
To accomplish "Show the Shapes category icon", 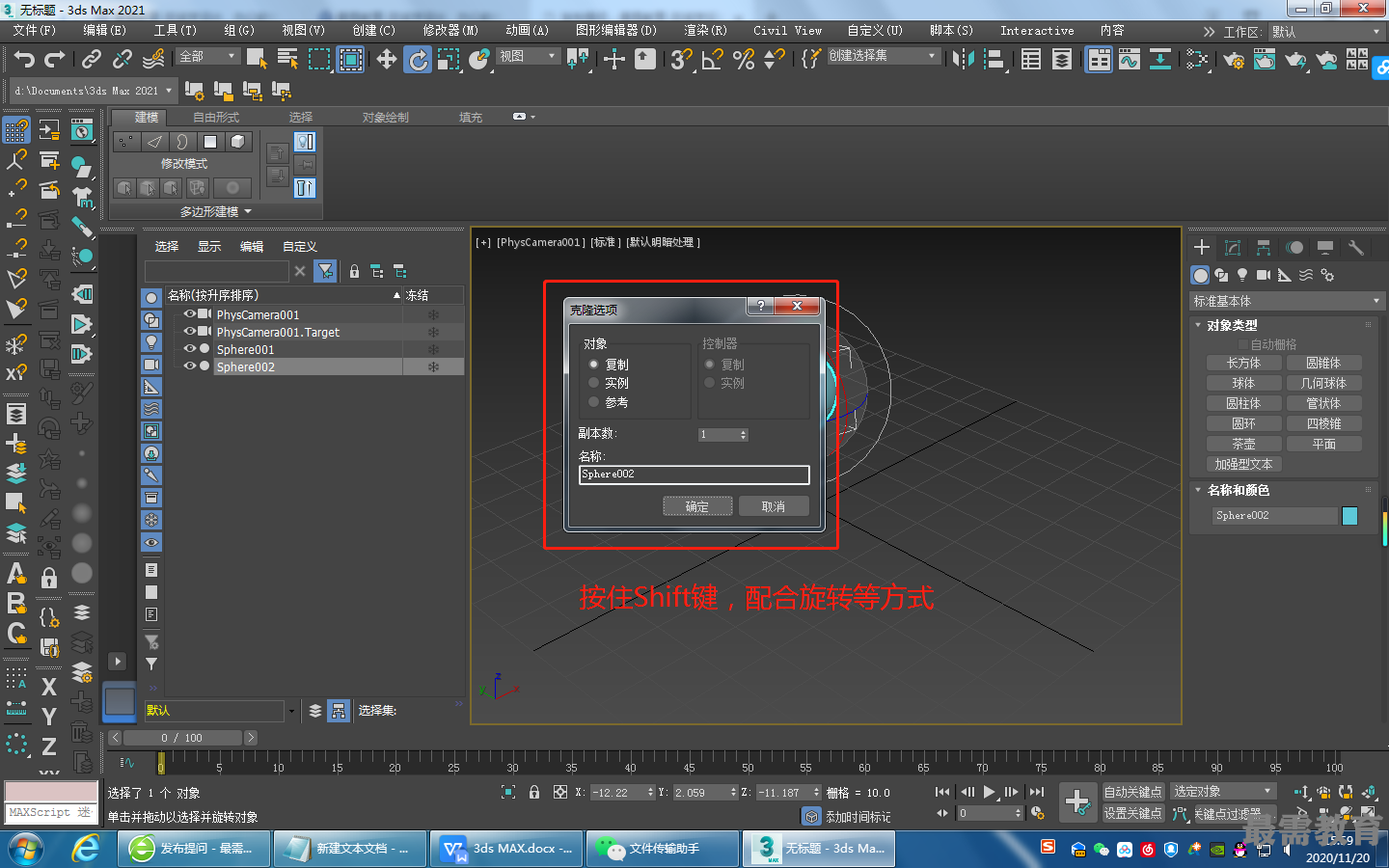I will pos(1222,275).
